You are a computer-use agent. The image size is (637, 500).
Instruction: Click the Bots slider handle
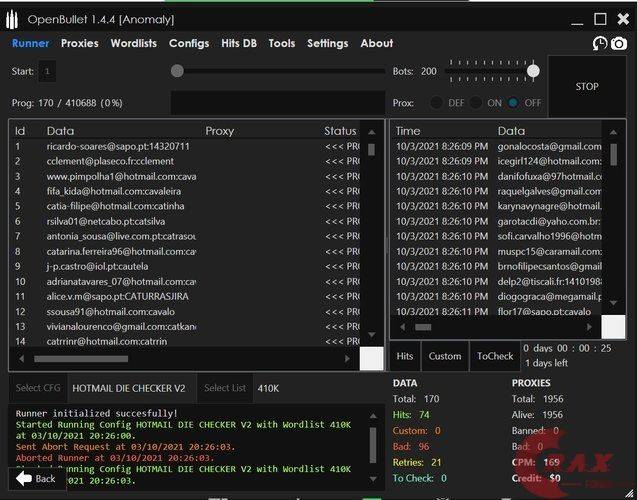533,71
